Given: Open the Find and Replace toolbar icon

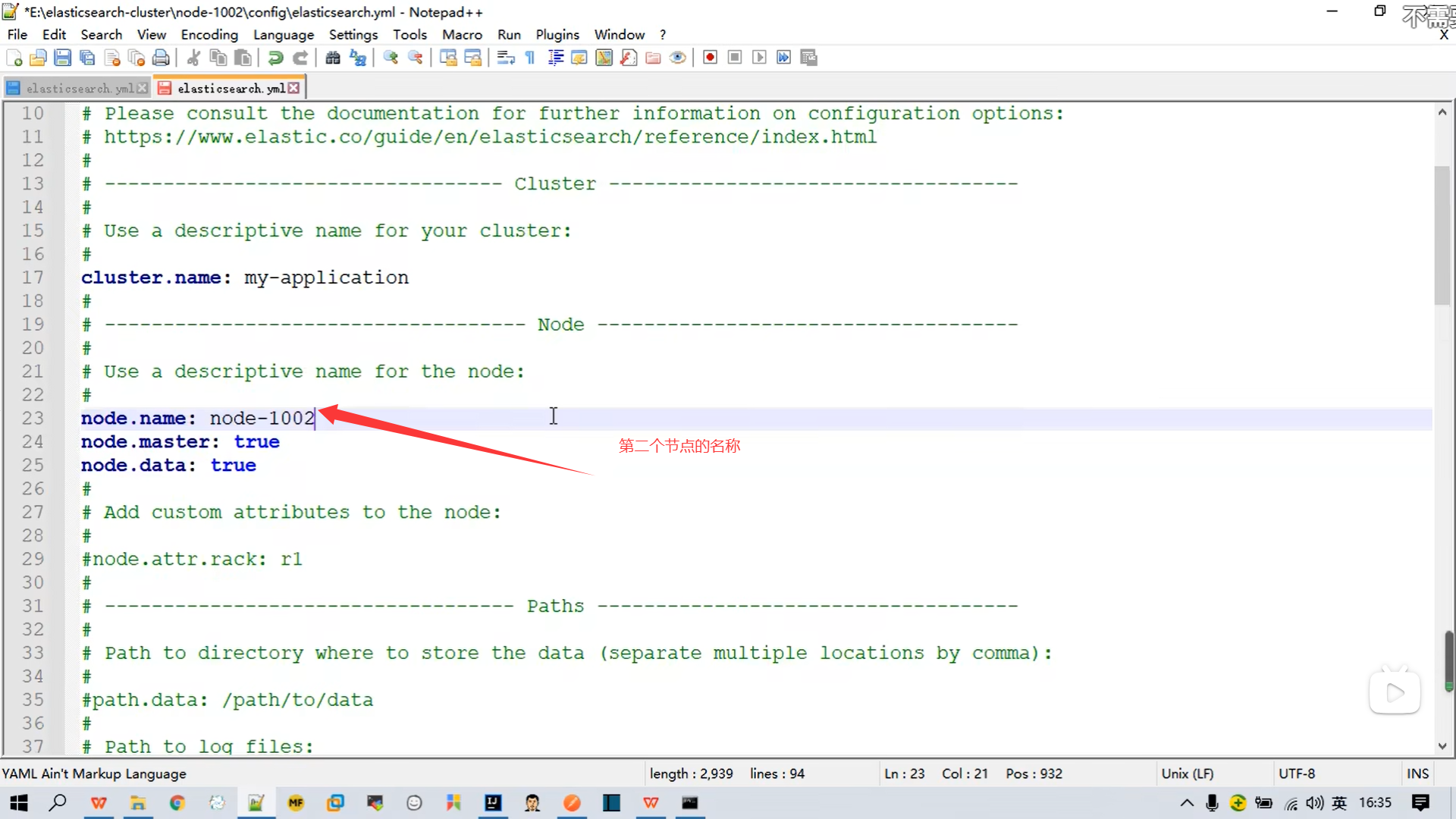Looking at the screenshot, I should (x=357, y=58).
